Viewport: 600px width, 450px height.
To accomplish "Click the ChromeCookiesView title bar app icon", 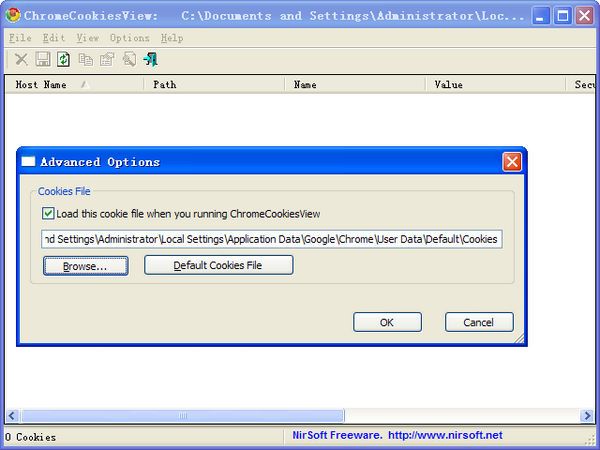I will click(x=12, y=16).
